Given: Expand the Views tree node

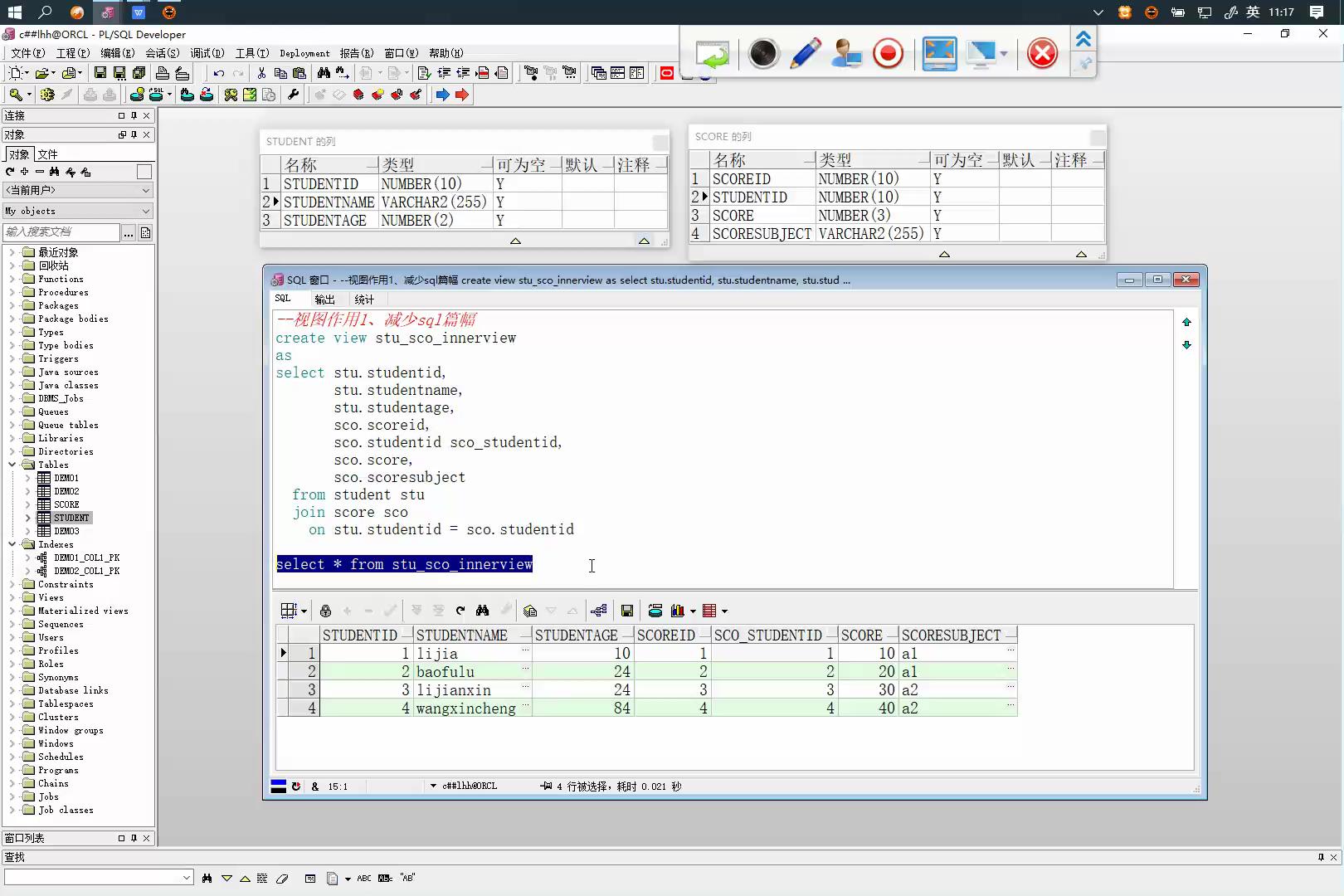Looking at the screenshot, I should pyautogui.click(x=12, y=597).
